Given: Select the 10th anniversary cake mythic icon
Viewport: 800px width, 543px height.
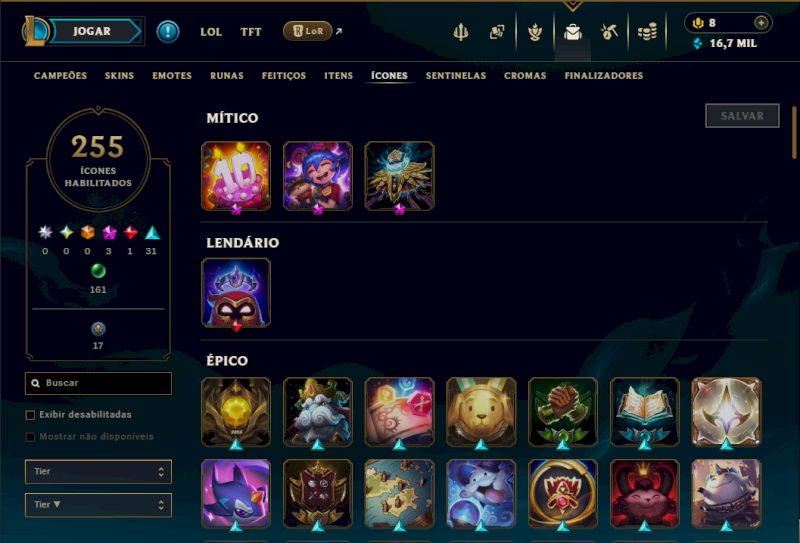Looking at the screenshot, I should tap(236, 176).
